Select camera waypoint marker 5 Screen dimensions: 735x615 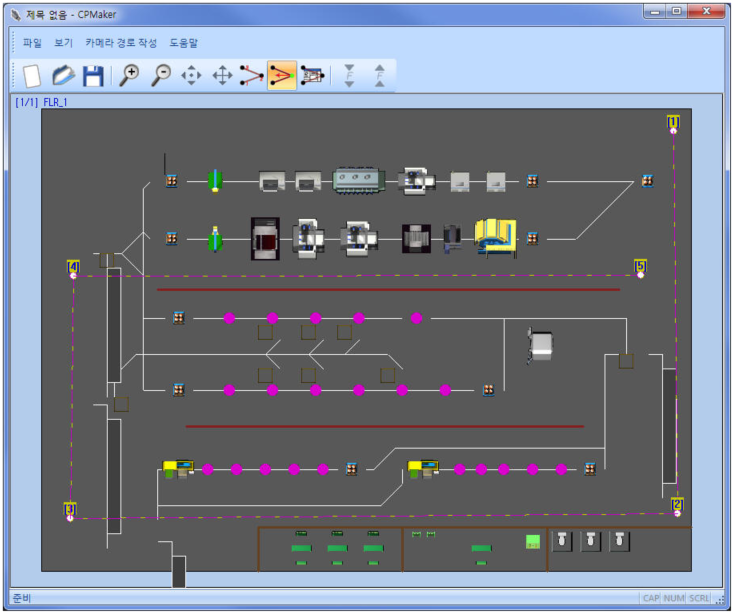pos(640,267)
